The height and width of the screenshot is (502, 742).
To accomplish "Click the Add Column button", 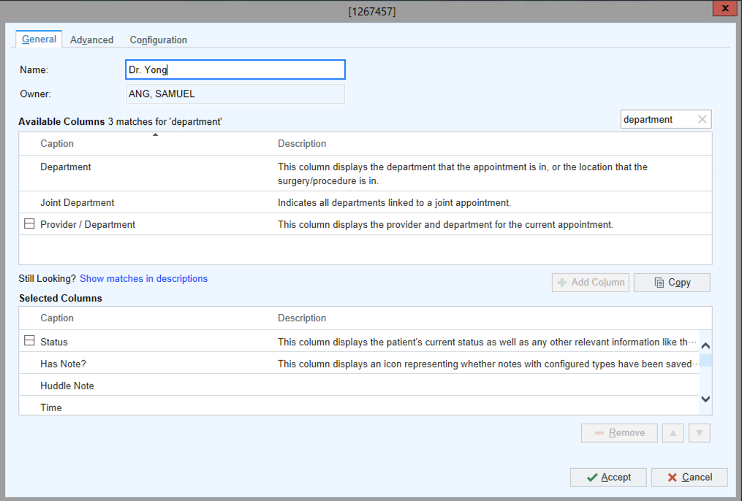I will tap(591, 282).
